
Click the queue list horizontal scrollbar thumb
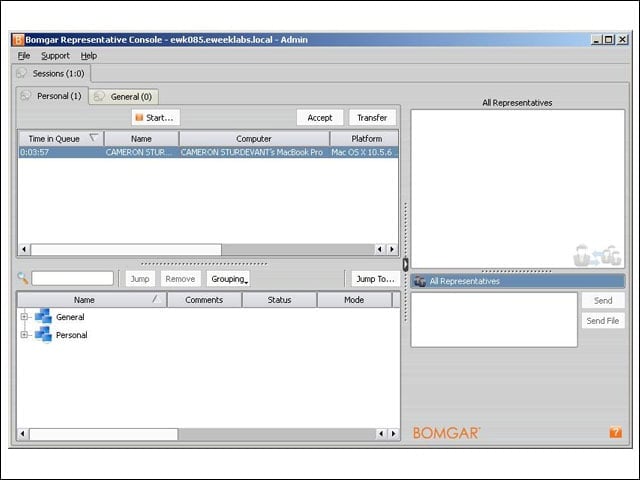[126, 249]
